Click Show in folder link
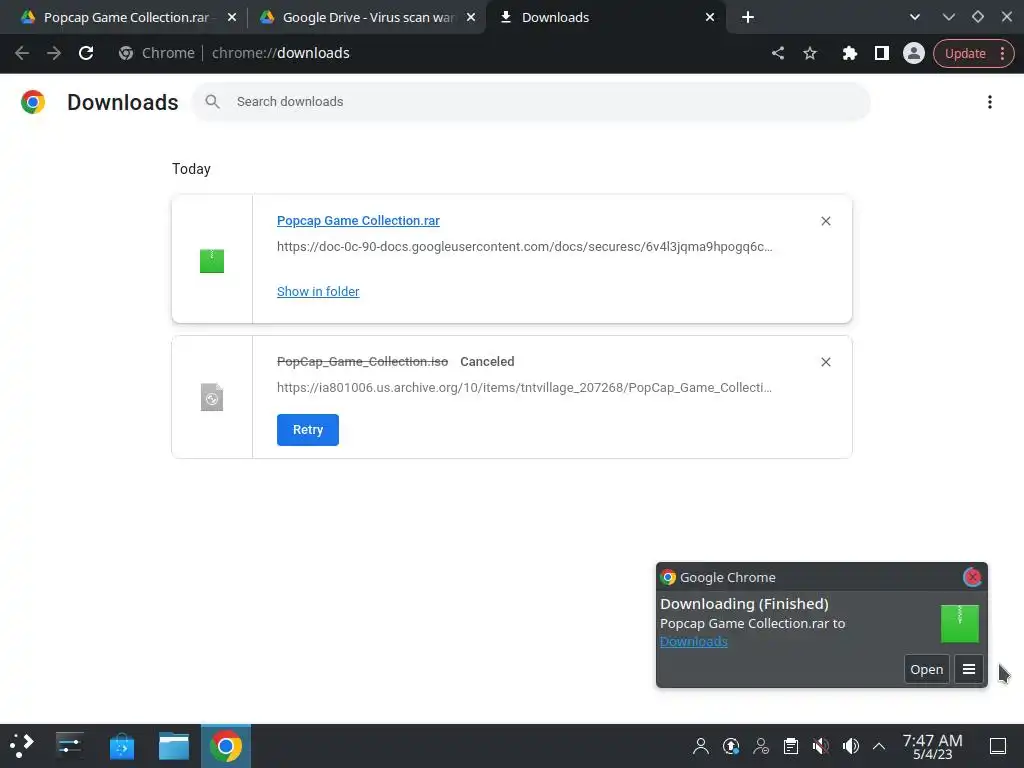 [318, 292]
